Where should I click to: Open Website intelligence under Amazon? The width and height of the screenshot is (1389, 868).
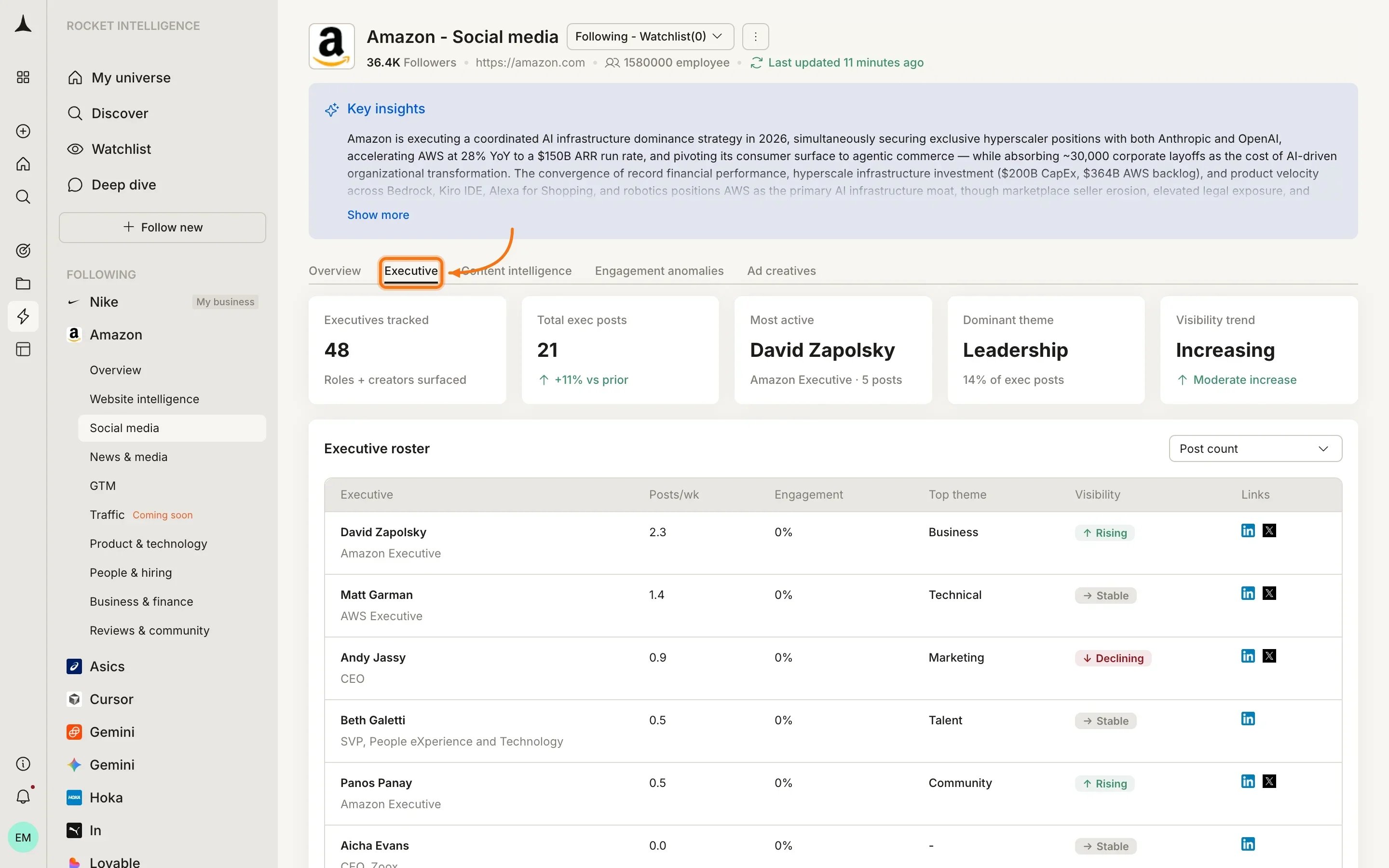click(x=144, y=399)
